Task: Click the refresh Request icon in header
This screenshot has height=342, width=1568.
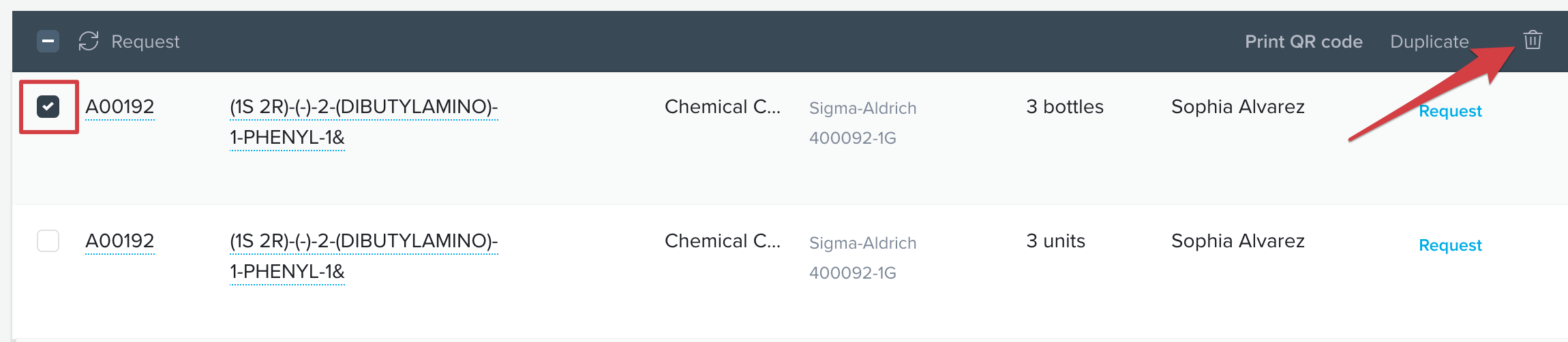Action: coord(89,41)
